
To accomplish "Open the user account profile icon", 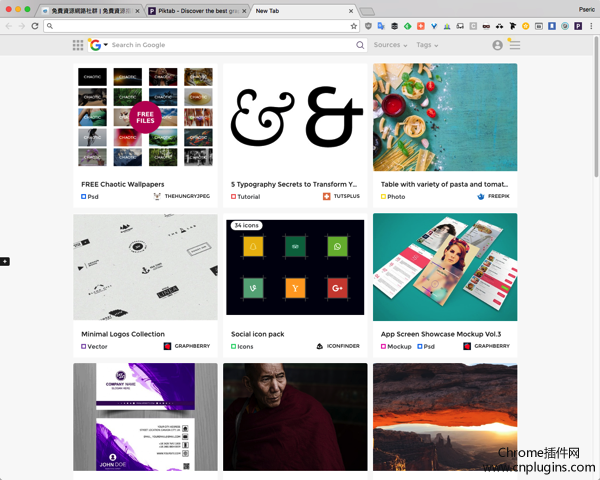I will pos(497,45).
